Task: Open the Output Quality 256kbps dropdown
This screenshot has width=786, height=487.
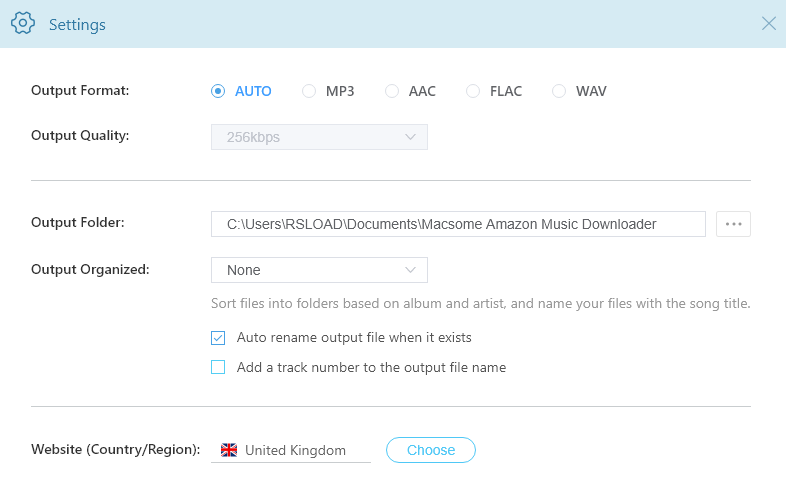Action: pos(318,137)
